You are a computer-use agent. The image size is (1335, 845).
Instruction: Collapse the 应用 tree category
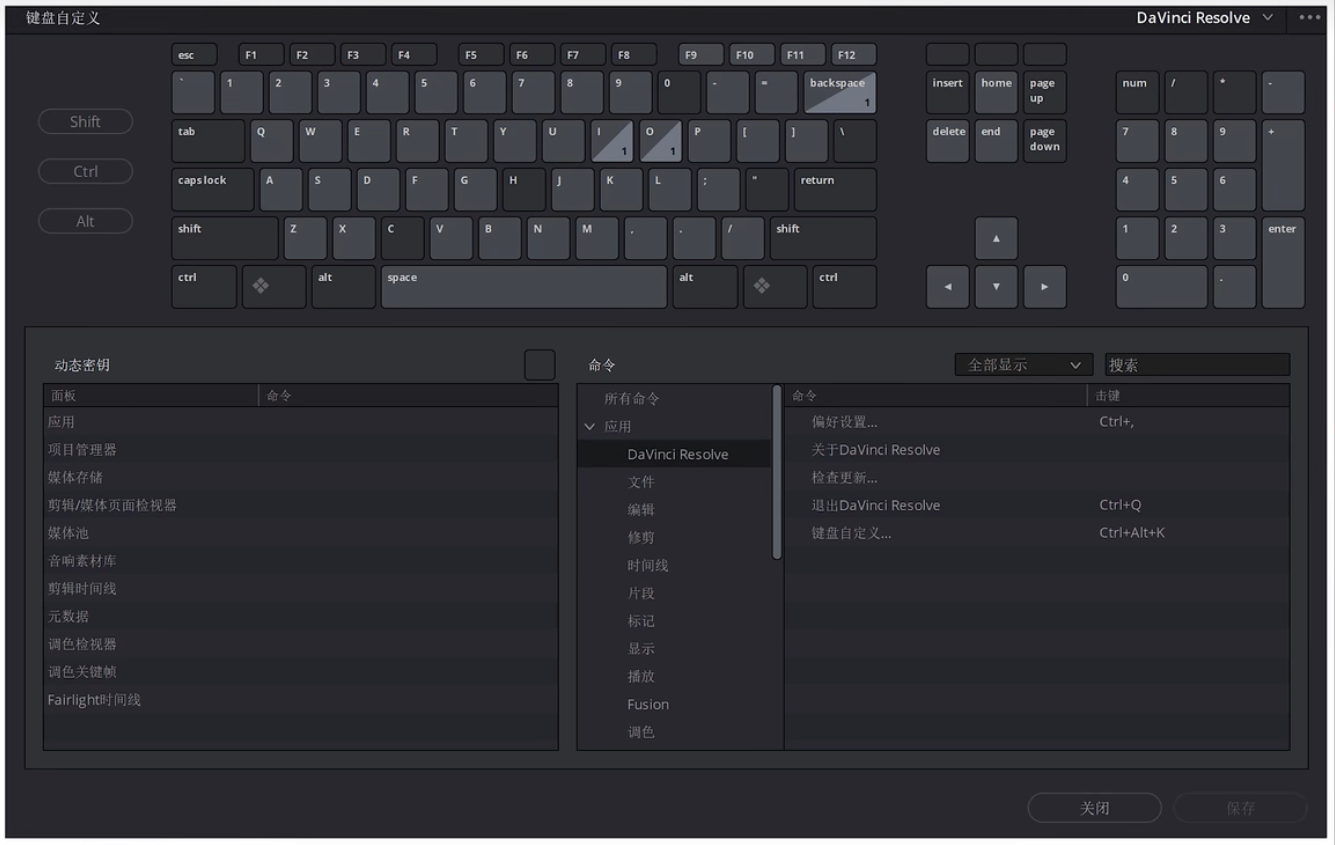click(x=590, y=427)
